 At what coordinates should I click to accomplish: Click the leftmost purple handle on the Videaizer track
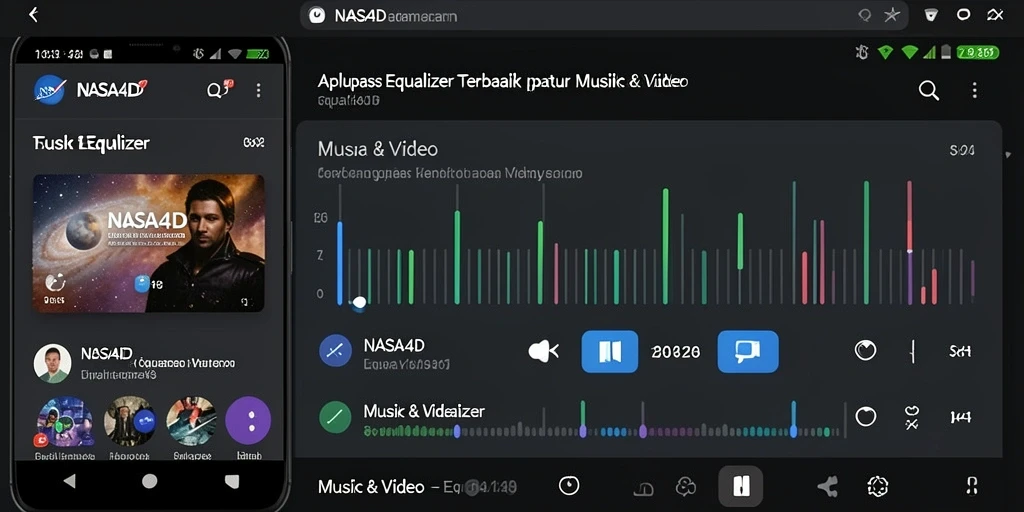pos(457,430)
